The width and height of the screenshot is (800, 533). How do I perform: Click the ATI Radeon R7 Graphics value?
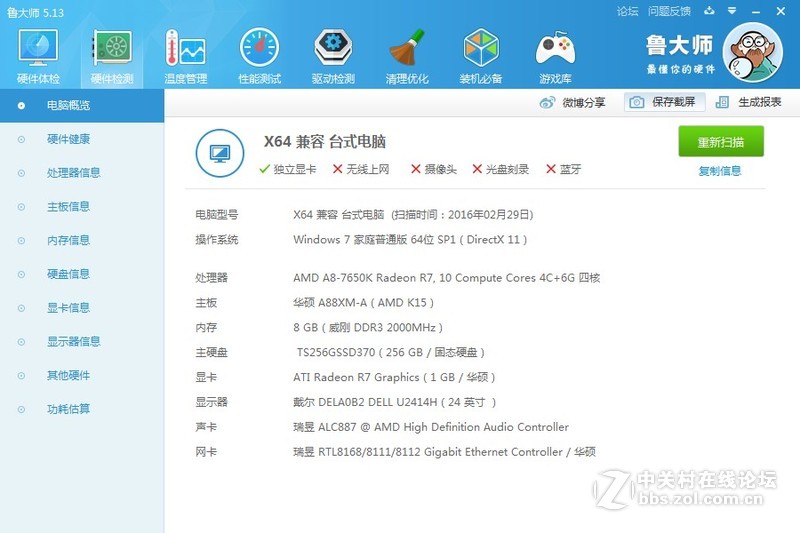[x=394, y=377]
